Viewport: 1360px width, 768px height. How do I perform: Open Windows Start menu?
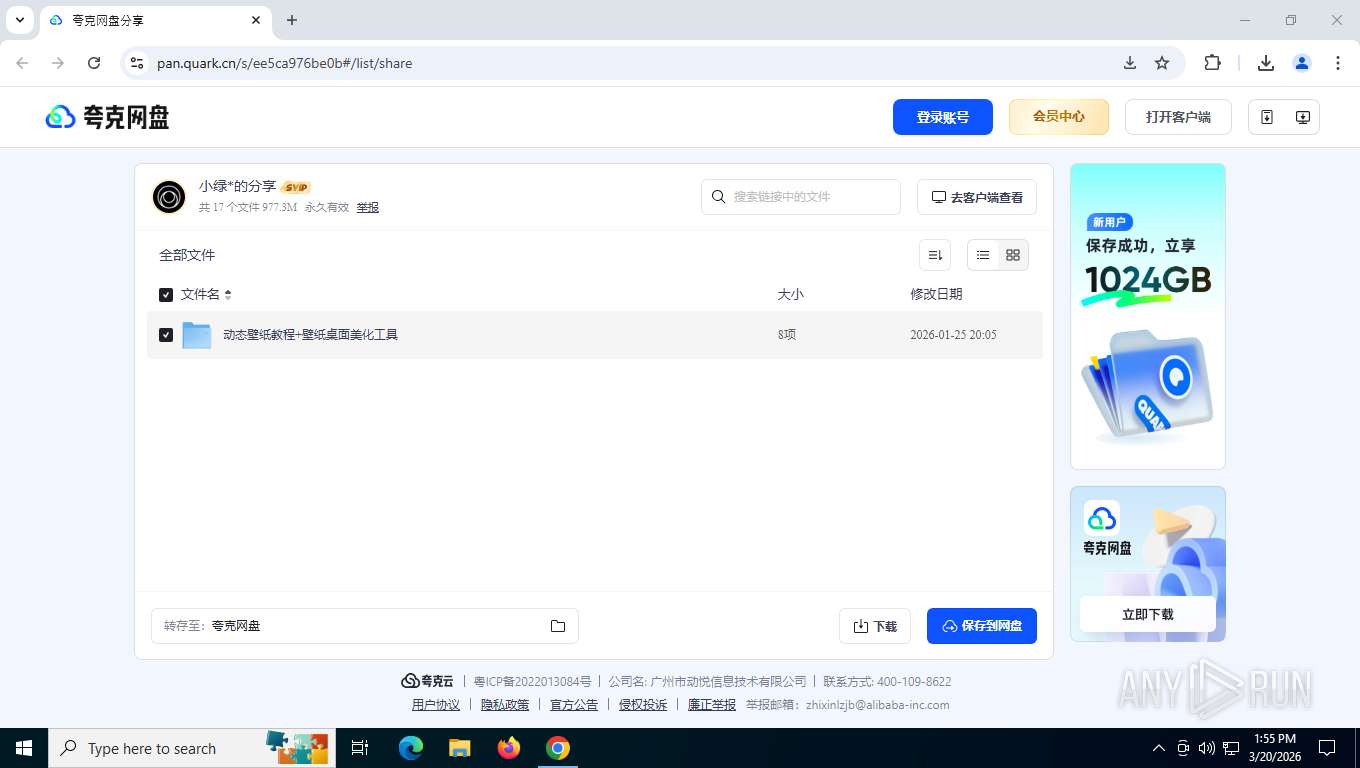(24, 748)
